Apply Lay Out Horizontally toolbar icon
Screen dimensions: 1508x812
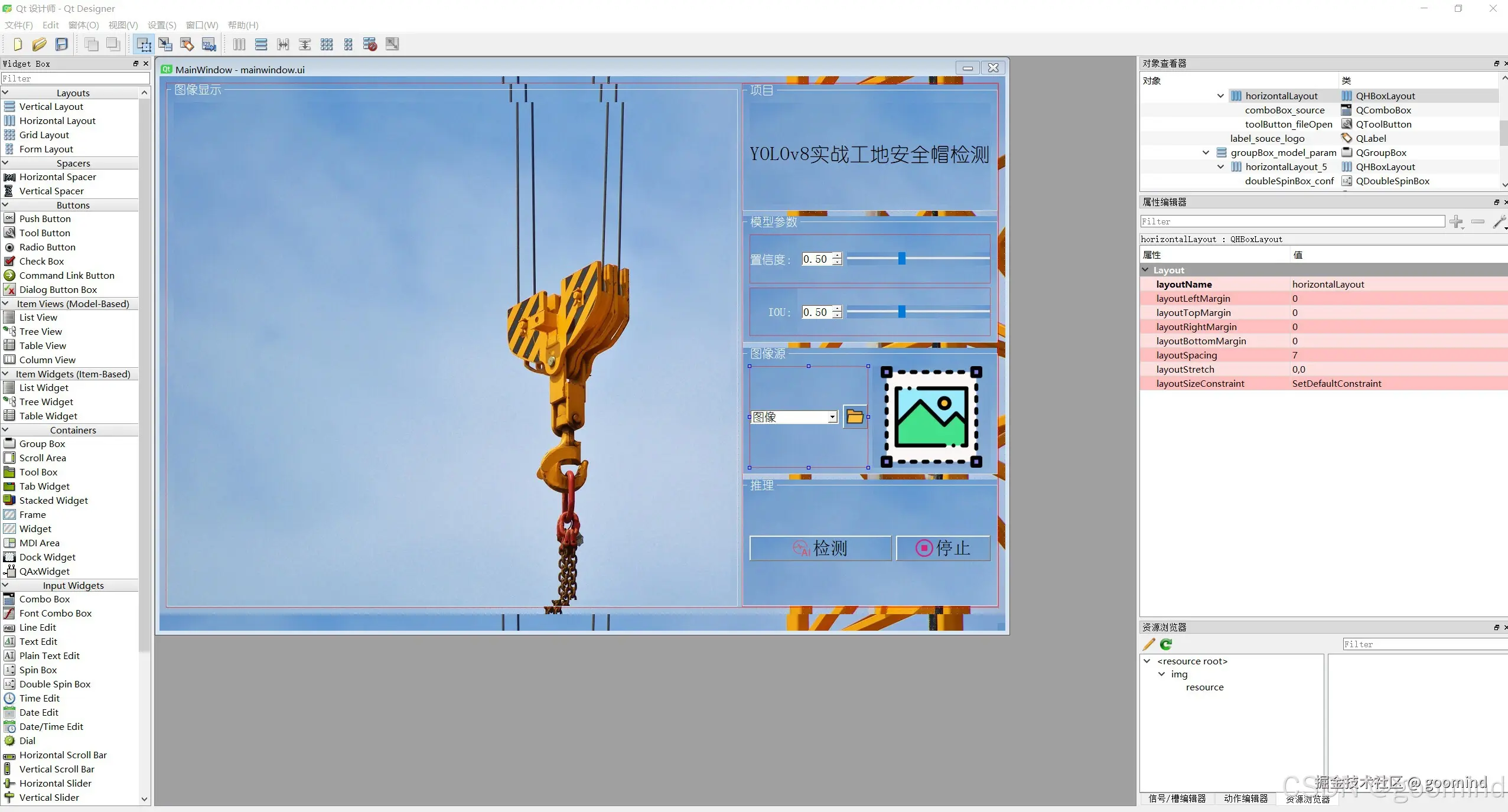pos(239,44)
